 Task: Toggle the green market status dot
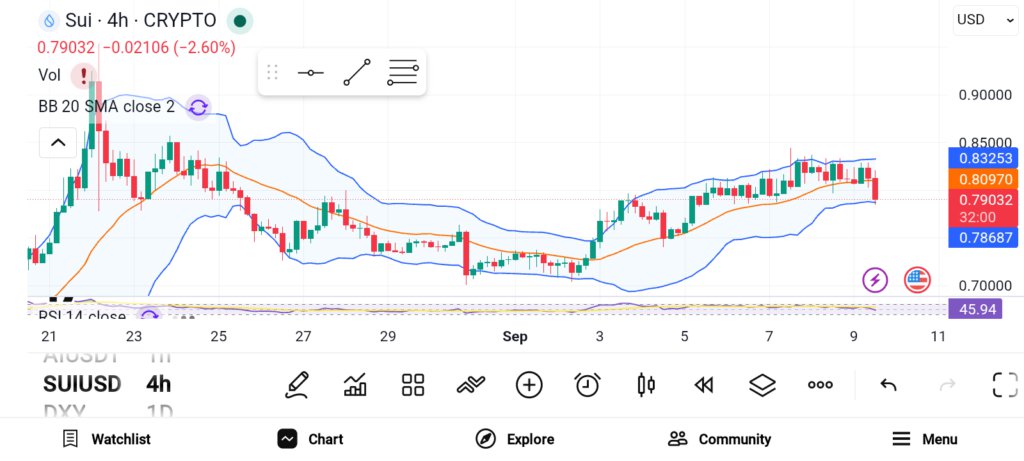(x=240, y=21)
